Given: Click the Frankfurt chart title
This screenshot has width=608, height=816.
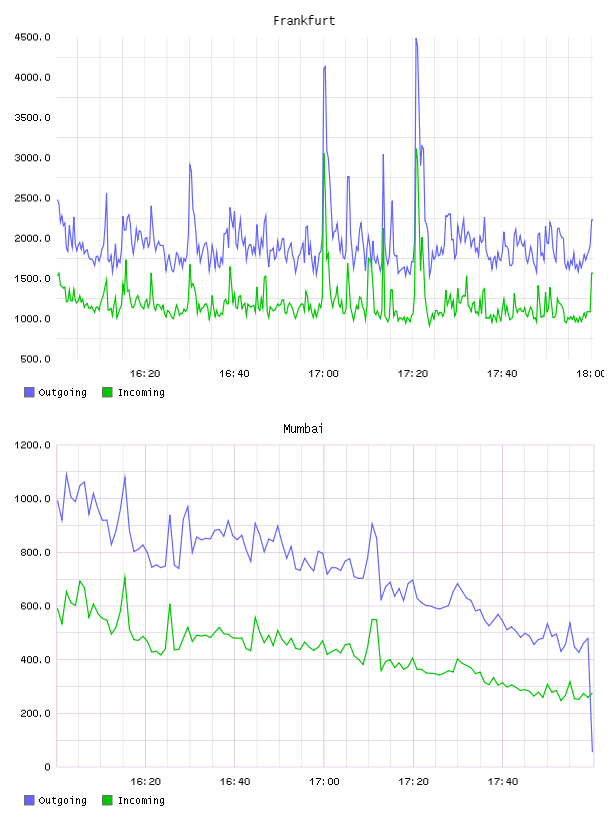Looking at the screenshot, I should tap(304, 21).
